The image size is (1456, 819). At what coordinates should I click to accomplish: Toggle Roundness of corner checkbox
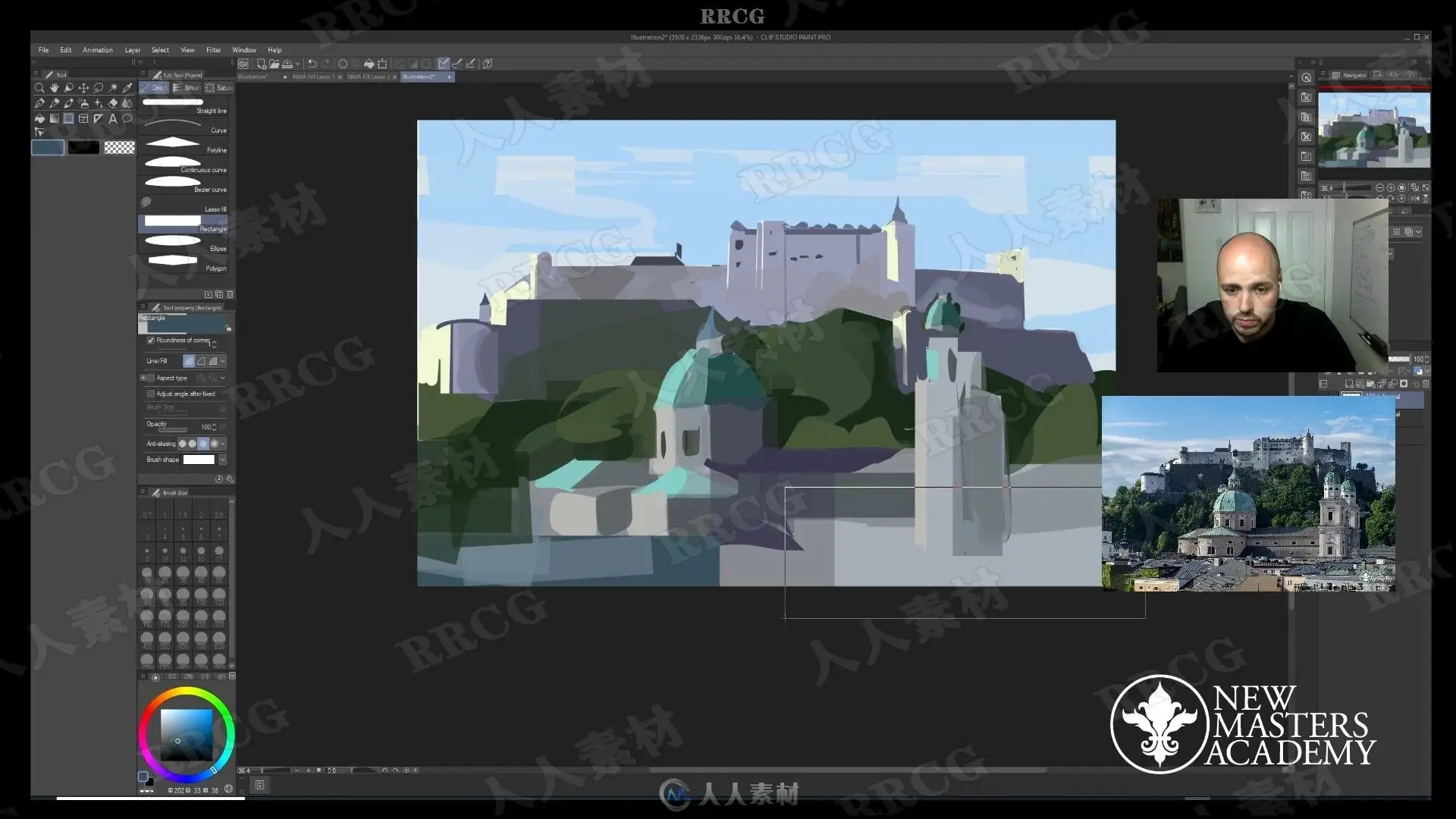(151, 340)
